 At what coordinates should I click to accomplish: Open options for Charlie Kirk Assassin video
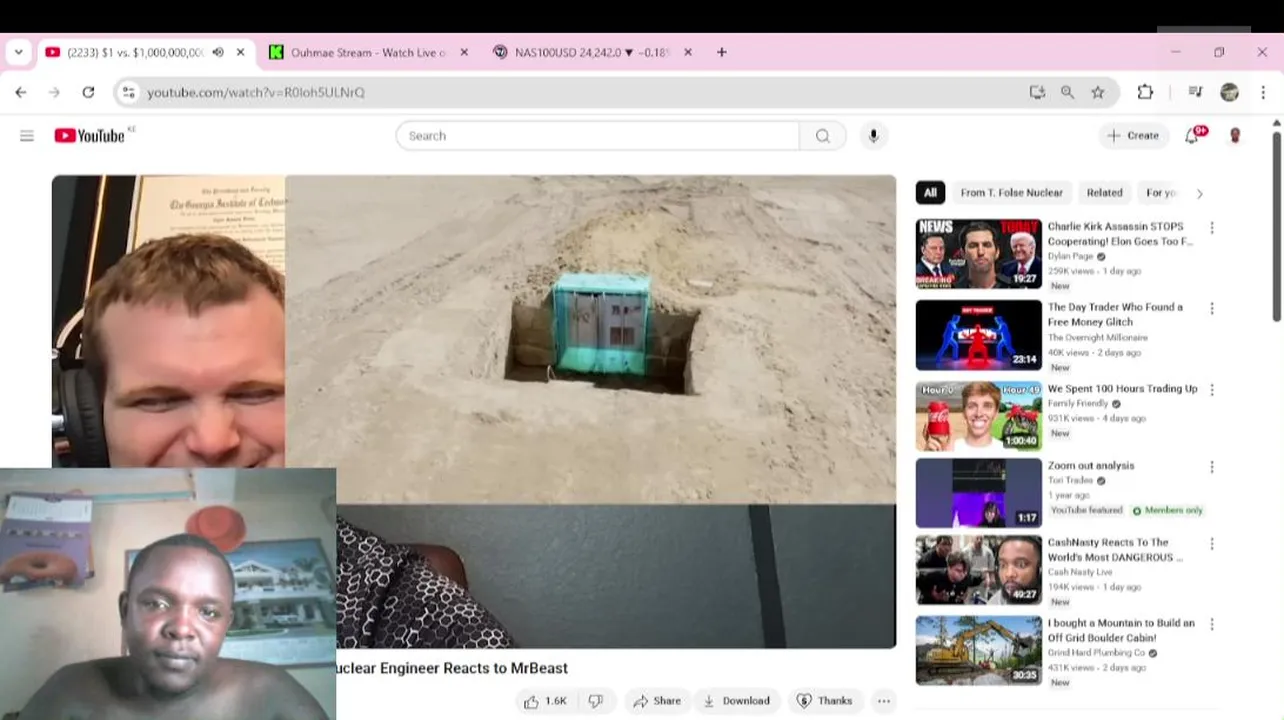(1212, 228)
